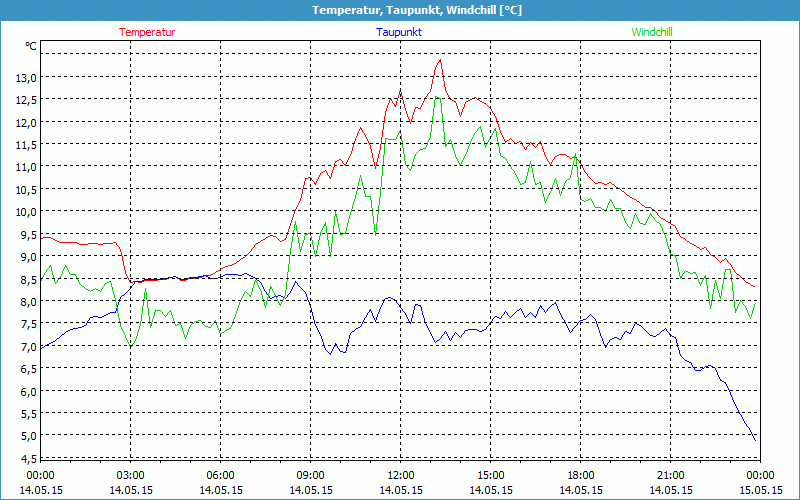Click the 06:00 time axis label
This screenshot has height=500, width=800.
(x=220, y=475)
